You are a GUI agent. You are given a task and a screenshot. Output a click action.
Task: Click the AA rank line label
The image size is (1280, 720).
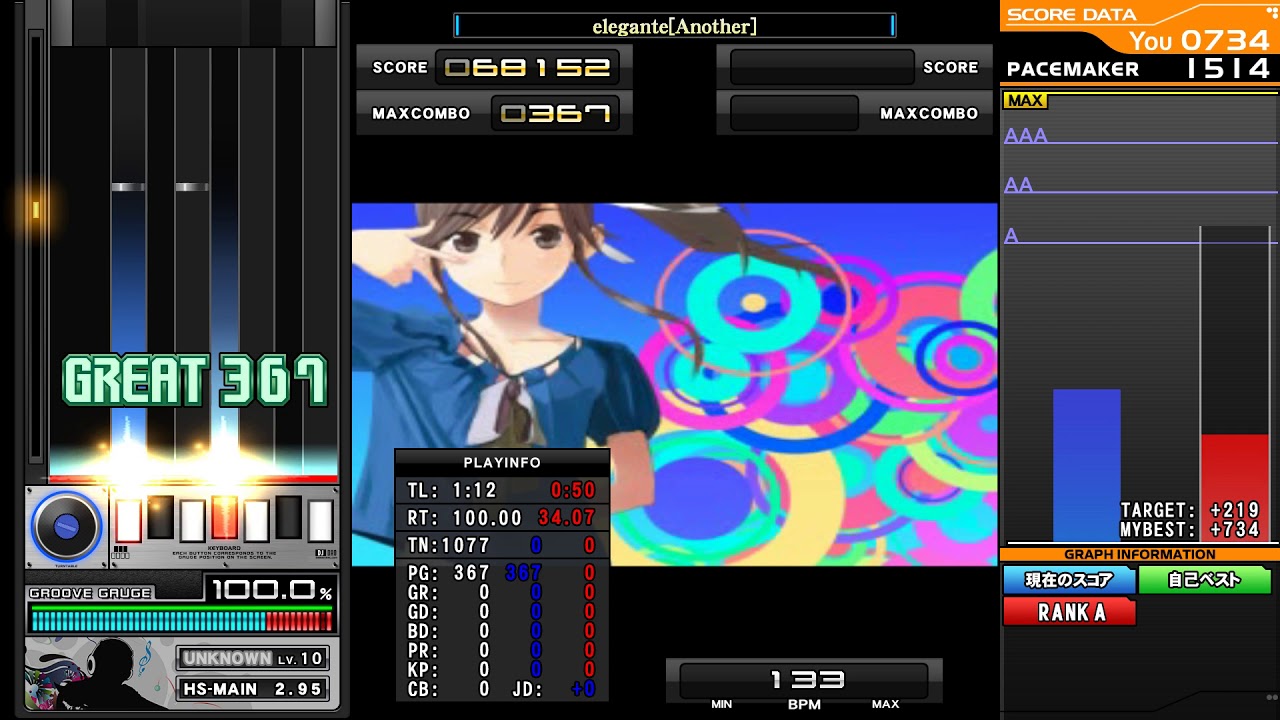tap(1018, 185)
